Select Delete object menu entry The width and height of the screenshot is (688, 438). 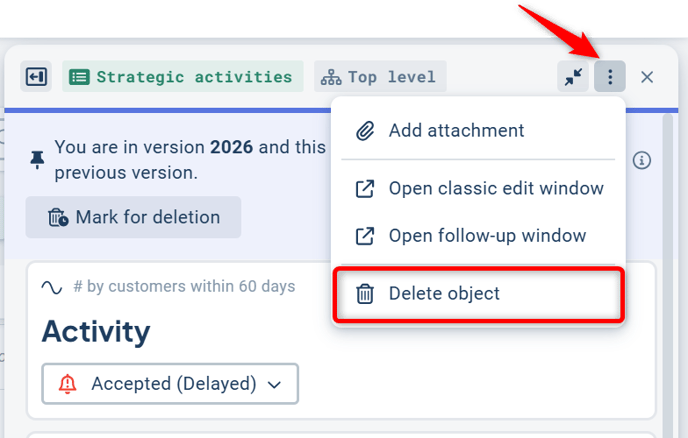[x=444, y=294]
